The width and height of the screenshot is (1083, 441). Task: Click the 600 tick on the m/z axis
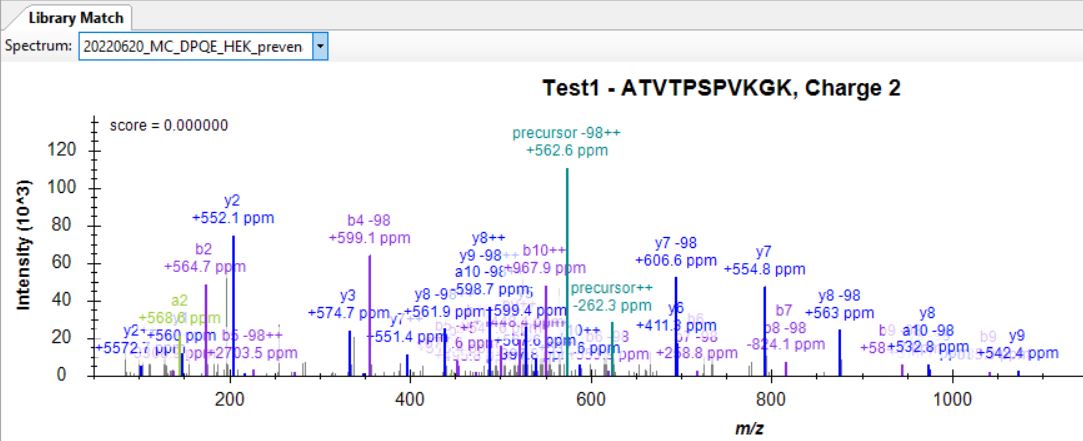click(592, 399)
